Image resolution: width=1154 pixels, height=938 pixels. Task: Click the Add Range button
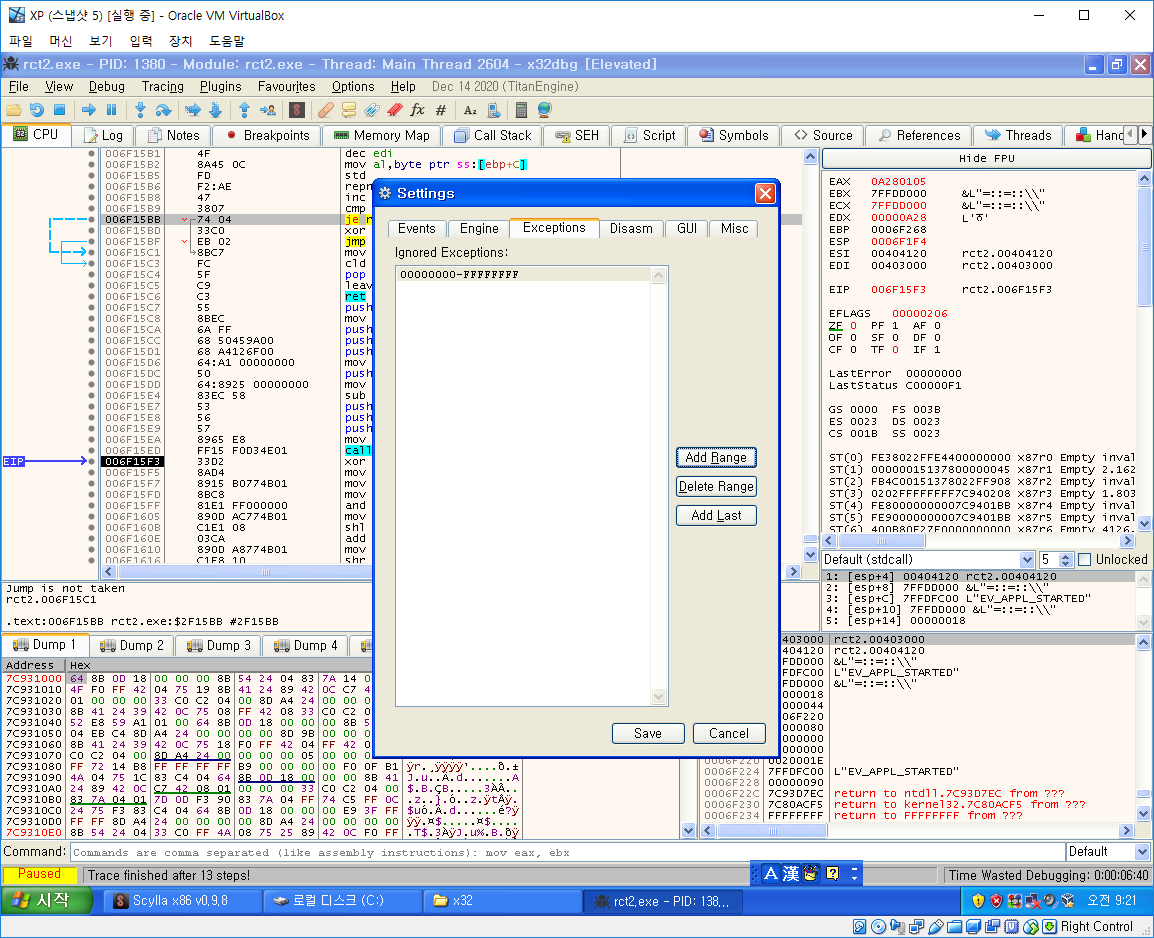pyautogui.click(x=716, y=458)
